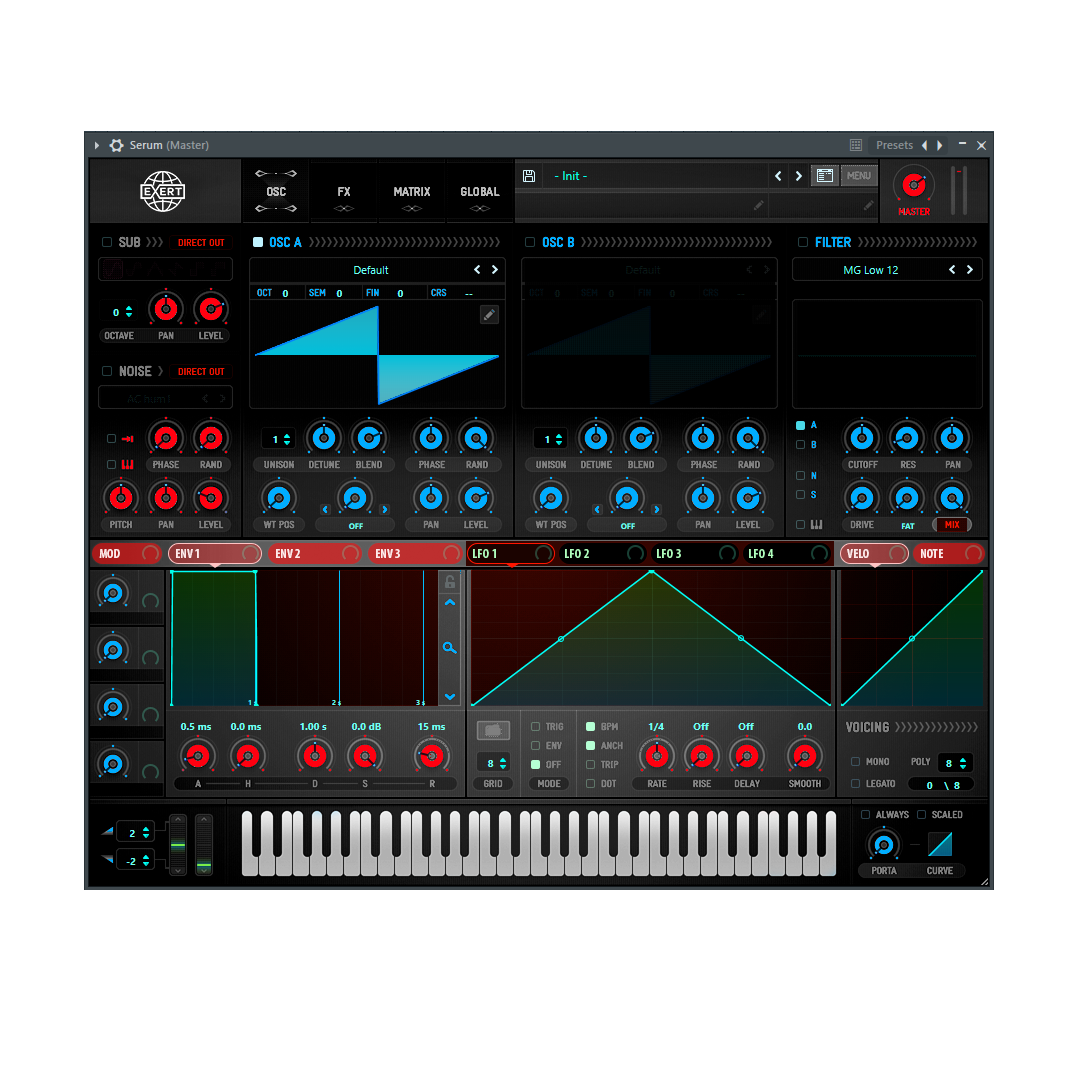Select next preset arrow beside Init
This screenshot has height=1080, width=1080.
pos(798,176)
